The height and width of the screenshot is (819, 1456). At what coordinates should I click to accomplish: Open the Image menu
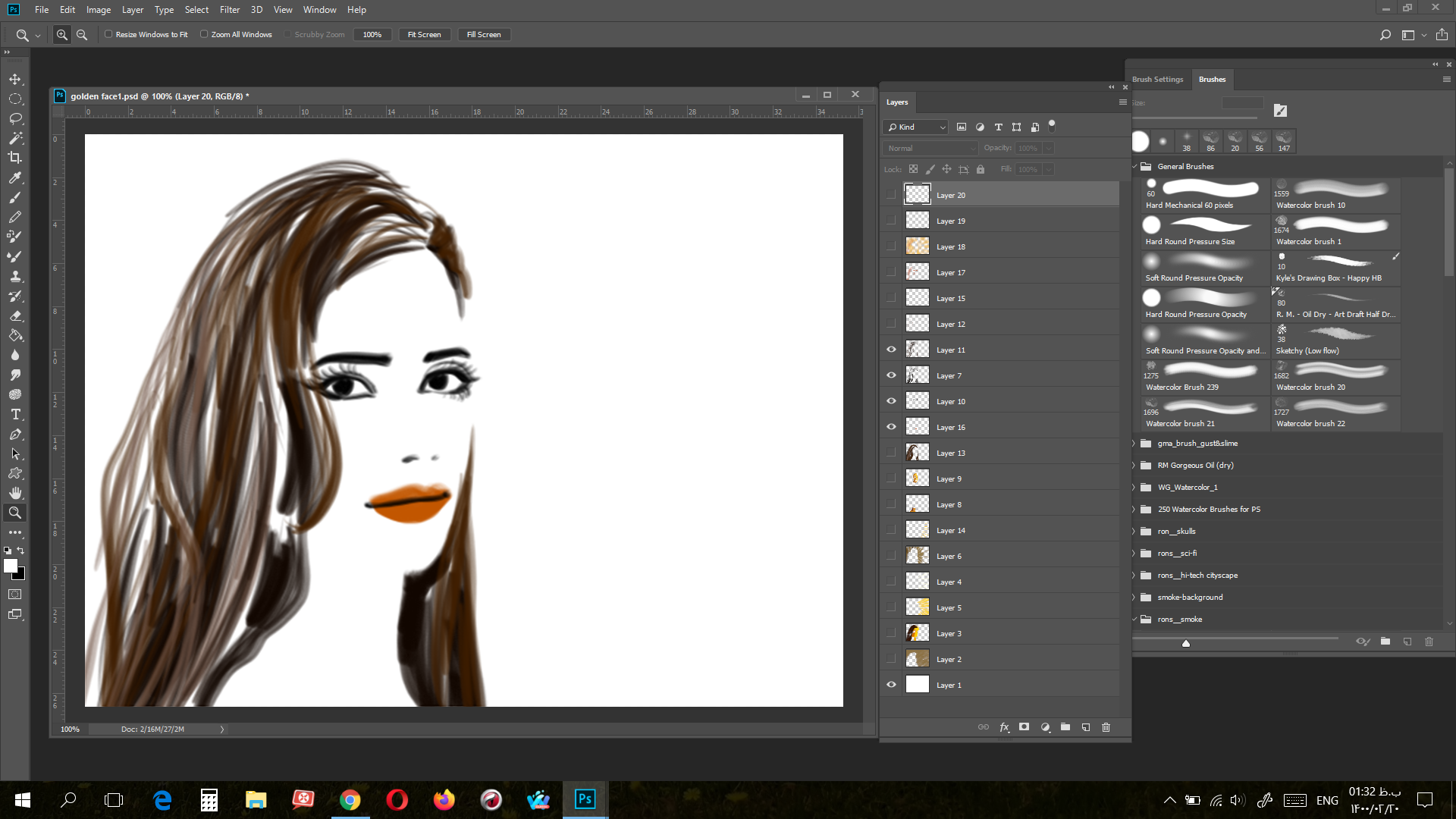(x=99, y=10)
